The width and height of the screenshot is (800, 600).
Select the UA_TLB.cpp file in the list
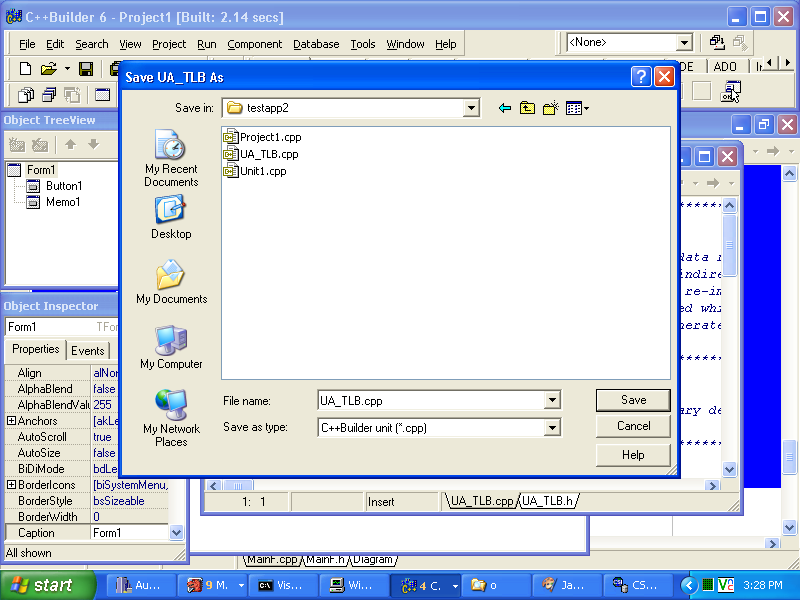click(261, 154)
